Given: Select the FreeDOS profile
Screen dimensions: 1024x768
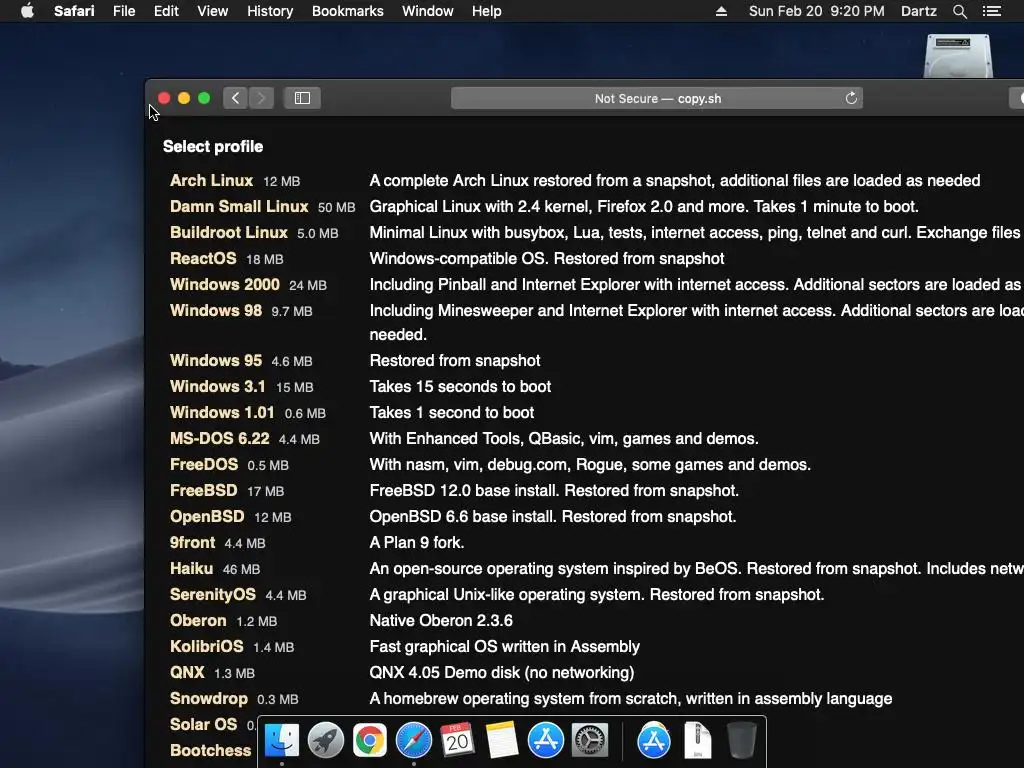Looking at the screenshot, I should 204,464.
